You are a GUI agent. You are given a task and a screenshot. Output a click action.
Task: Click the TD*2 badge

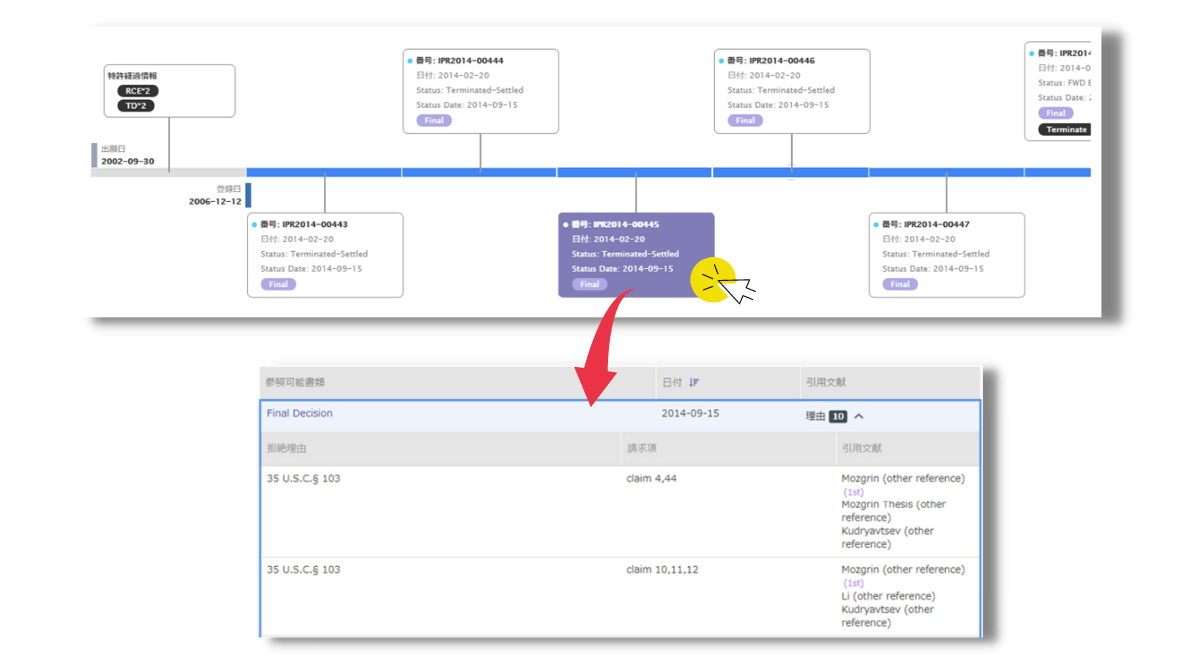(135, 106)
